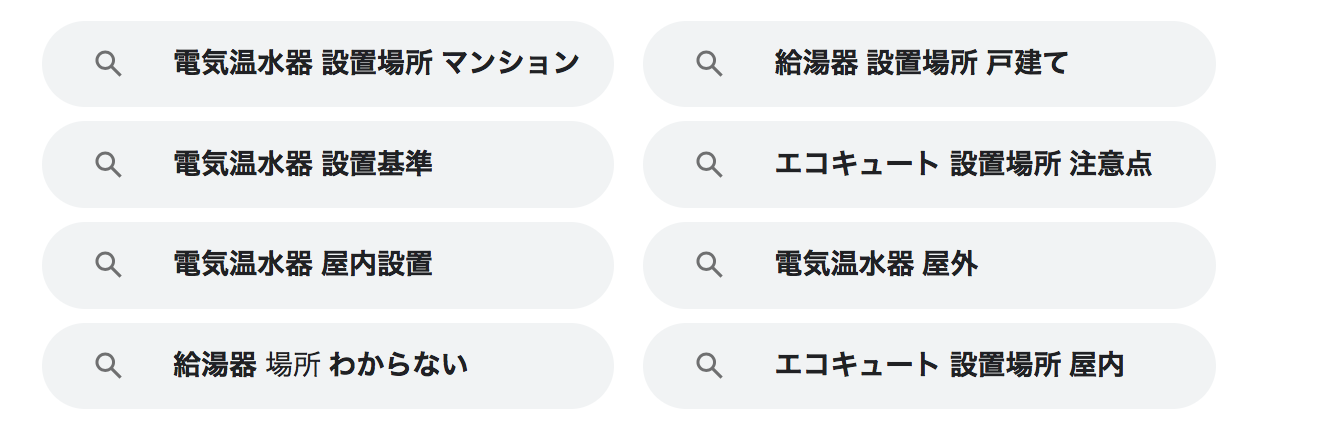Select the search icon beside エコキュート 設置場所 屋内
This screenshot has width=1322, height=446.
coord(709,366)
